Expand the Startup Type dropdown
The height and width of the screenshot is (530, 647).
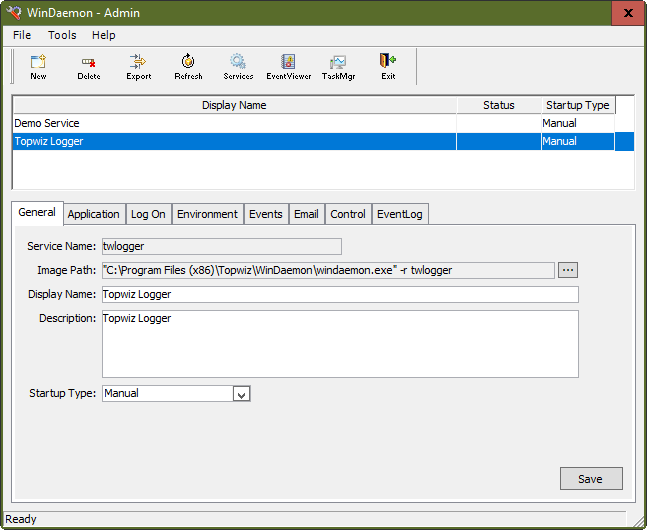(x=241, y=394)
